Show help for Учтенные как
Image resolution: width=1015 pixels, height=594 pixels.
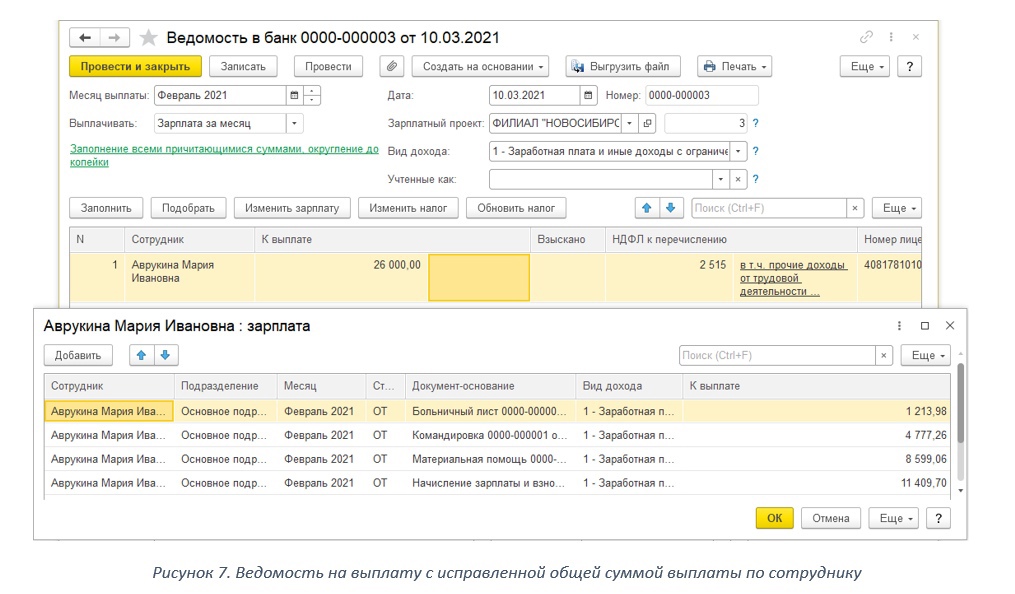click(x=755, y=179)
